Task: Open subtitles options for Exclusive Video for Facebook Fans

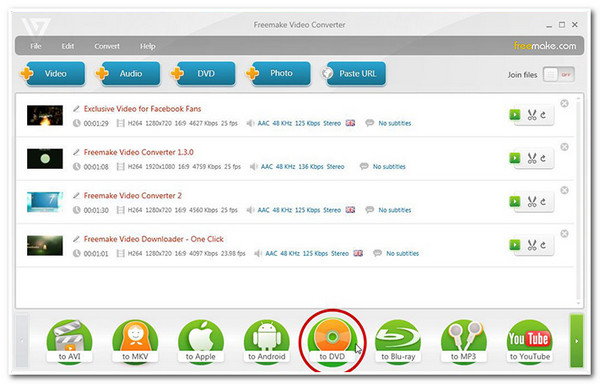Action: click(388, 123)
